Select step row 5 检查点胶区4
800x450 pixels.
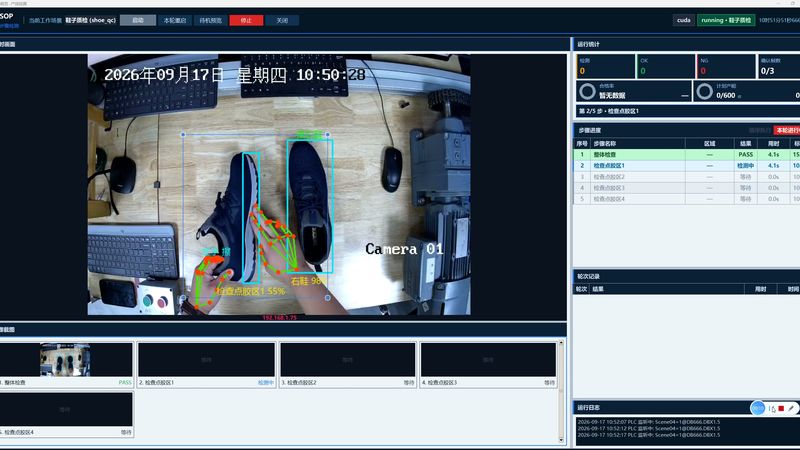pos(686,199)
